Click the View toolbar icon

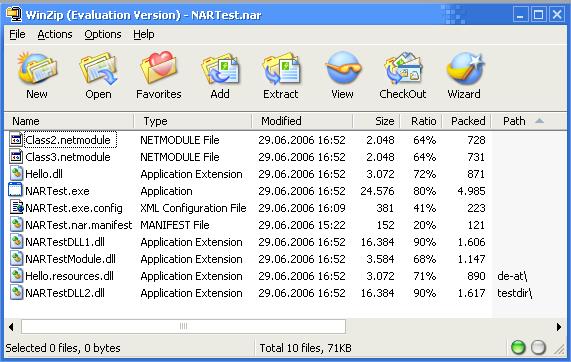342,68
